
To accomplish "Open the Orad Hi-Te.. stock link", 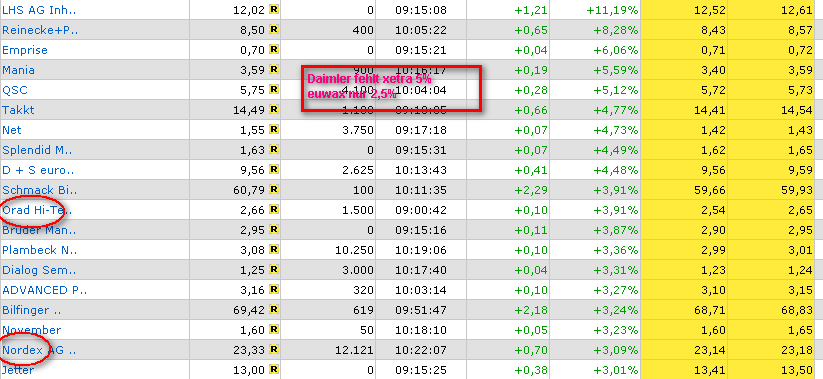I will pos(37,210).
